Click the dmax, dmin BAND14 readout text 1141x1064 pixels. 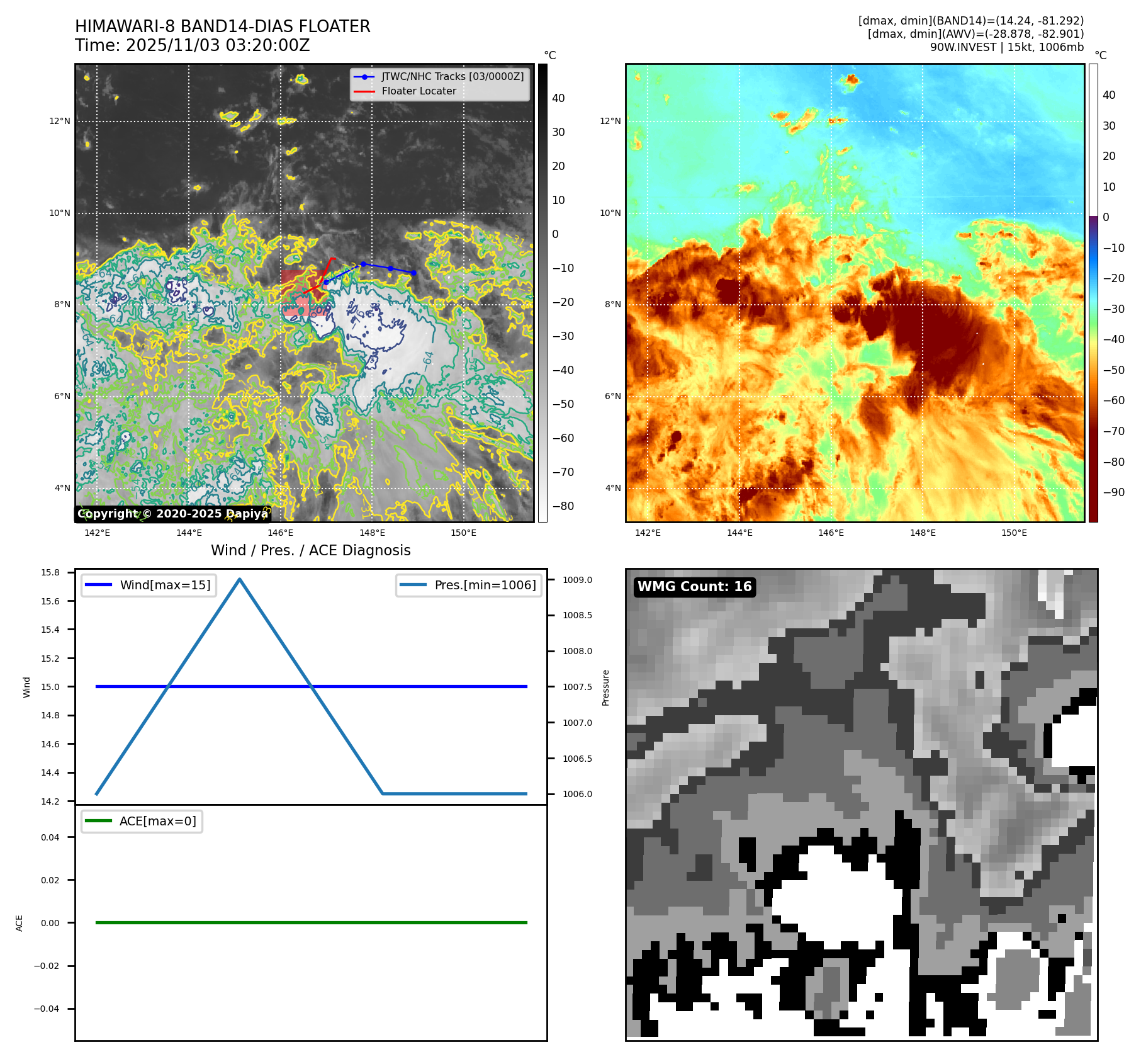click(x=970, y=21)
